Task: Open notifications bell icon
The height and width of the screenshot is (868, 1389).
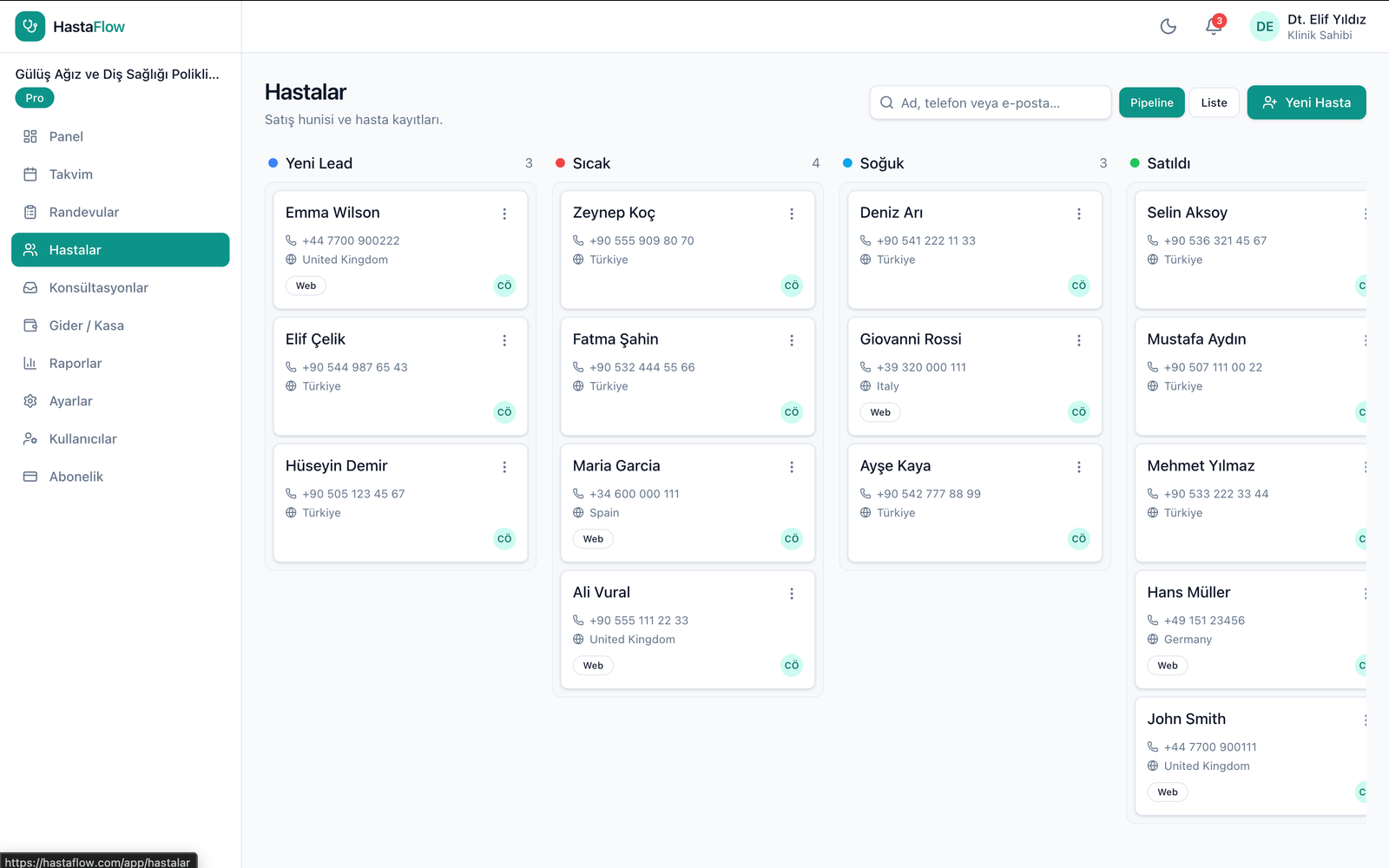Action: [1214, 27]
